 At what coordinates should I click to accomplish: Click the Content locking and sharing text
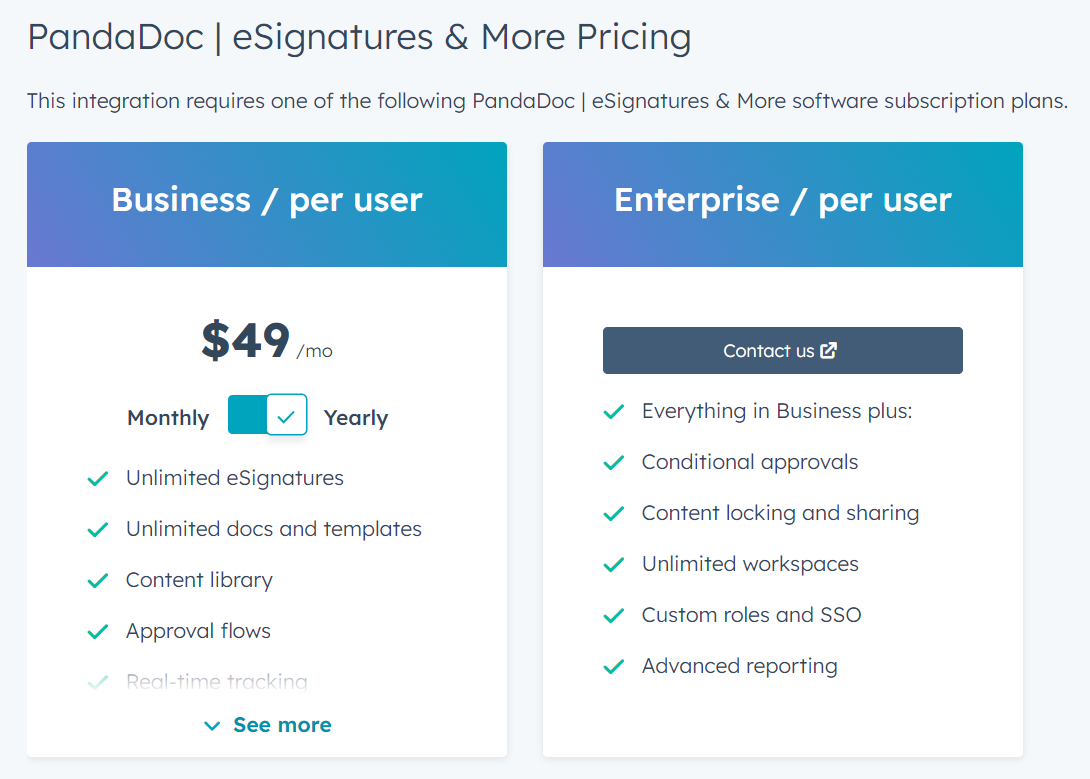[x=780, y=513]
